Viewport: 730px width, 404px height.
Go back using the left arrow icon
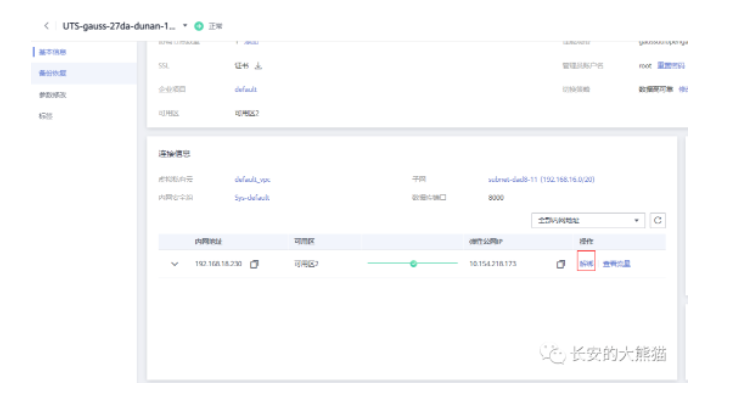click(46, 26)
